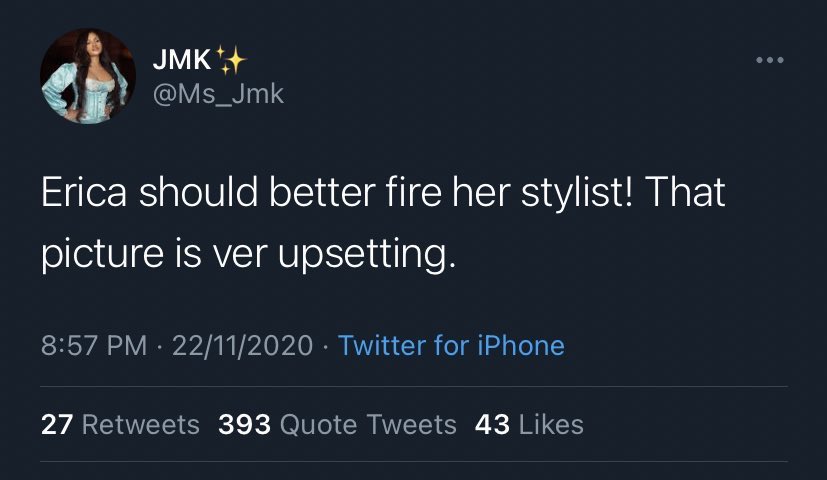This screenshot has height=480, width=827.
Task: Click the 22/11/2020 date
Action: click(244, 346)
